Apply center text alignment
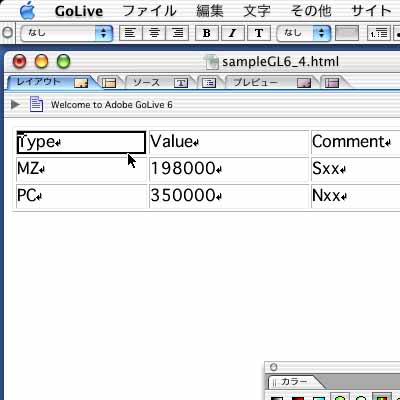400x400 pixels. pyautogui.click(x=154, y=33)
